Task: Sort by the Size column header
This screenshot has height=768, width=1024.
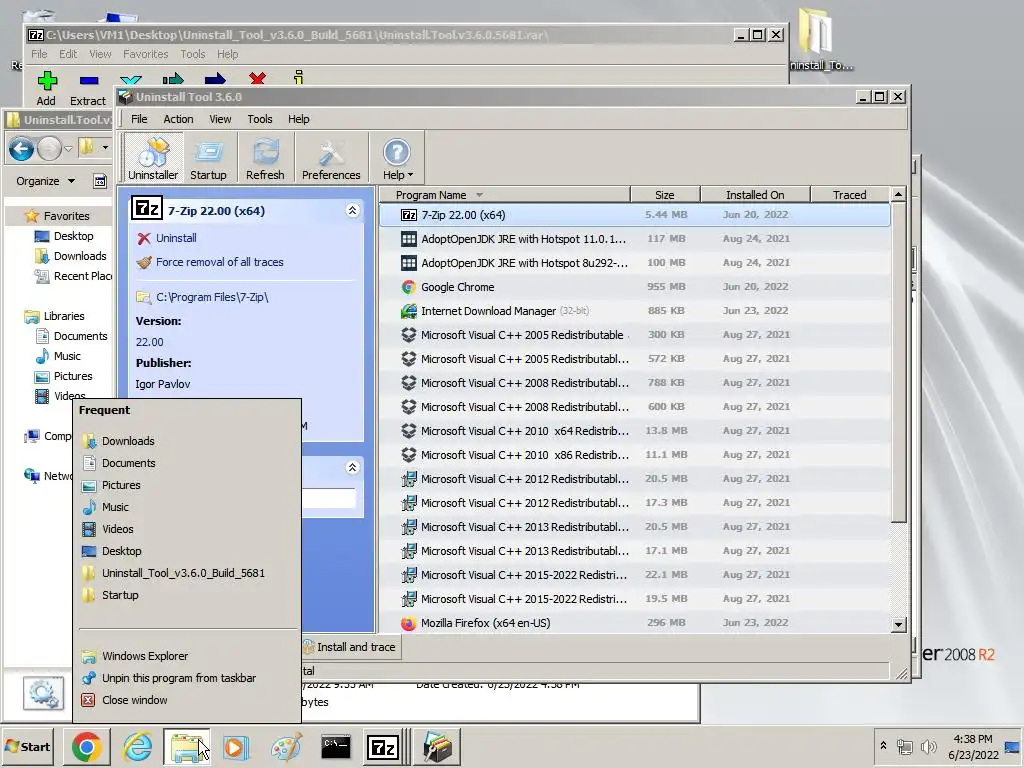Action: point(665,195)
